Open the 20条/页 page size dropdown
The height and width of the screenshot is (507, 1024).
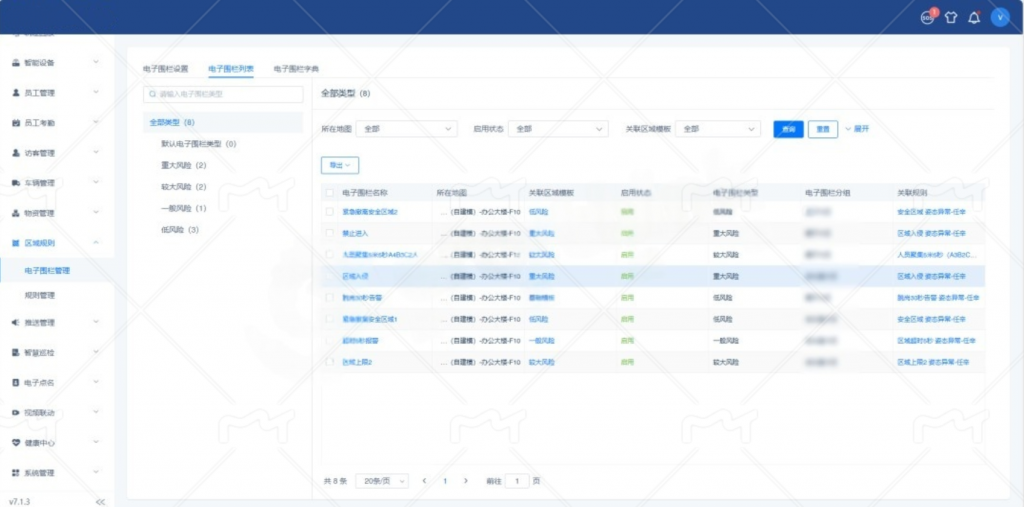pos(382,481)
